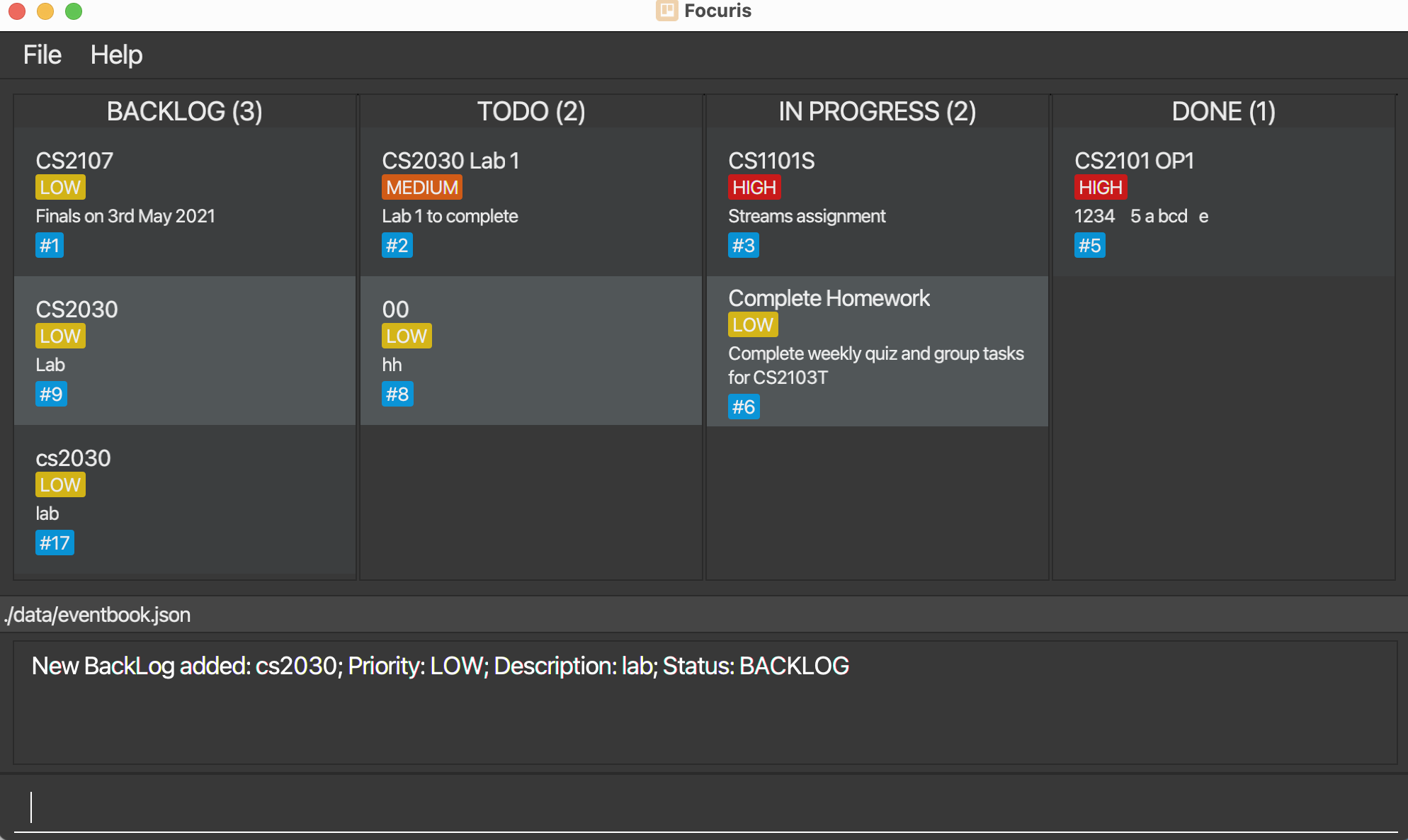Select the IN PROGRESS (2) column header
Image resolution: width=1408 pixels, height=840 pixels.
pos(877,111)
